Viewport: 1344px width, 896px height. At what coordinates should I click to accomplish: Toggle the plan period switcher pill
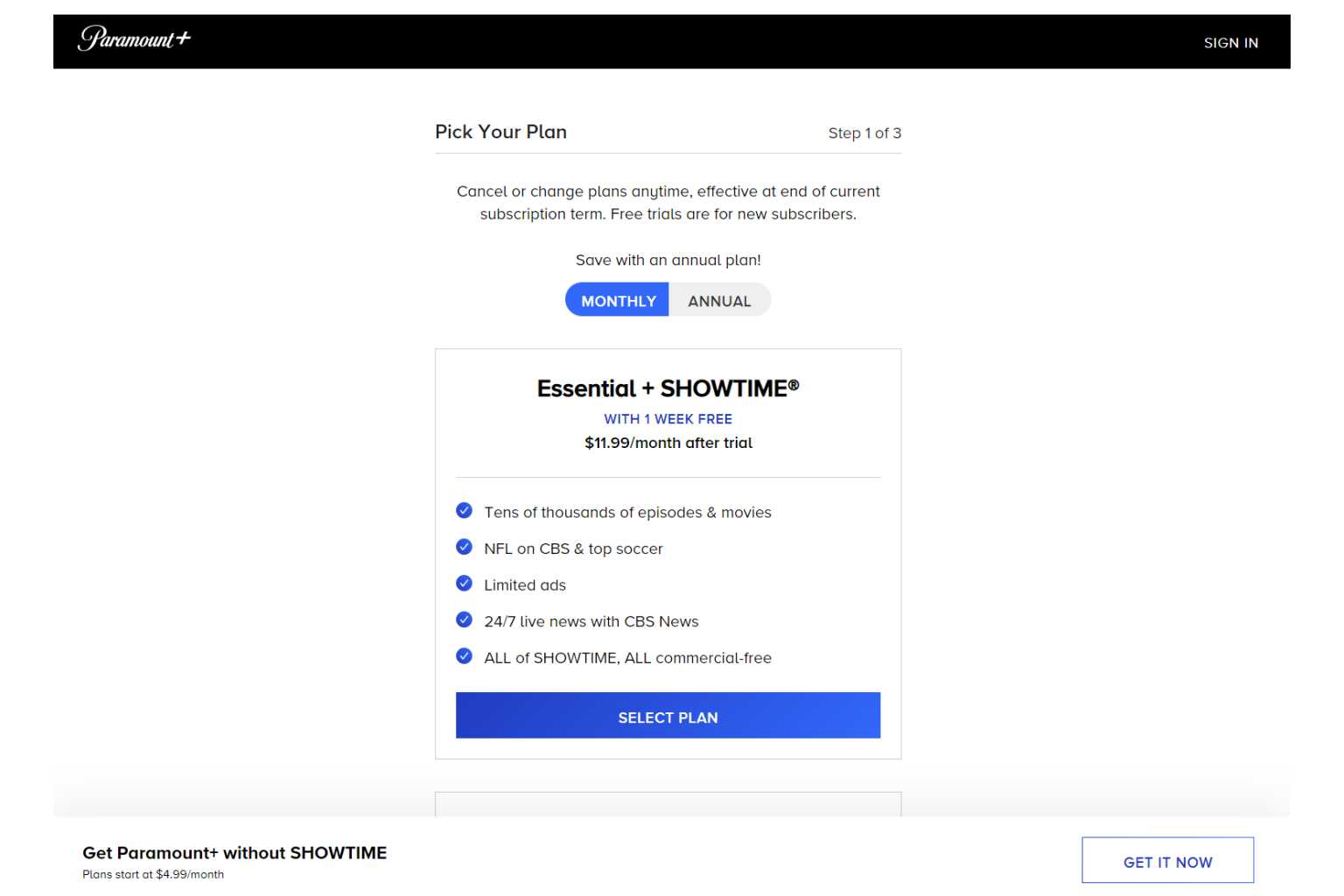coord(668,300)
